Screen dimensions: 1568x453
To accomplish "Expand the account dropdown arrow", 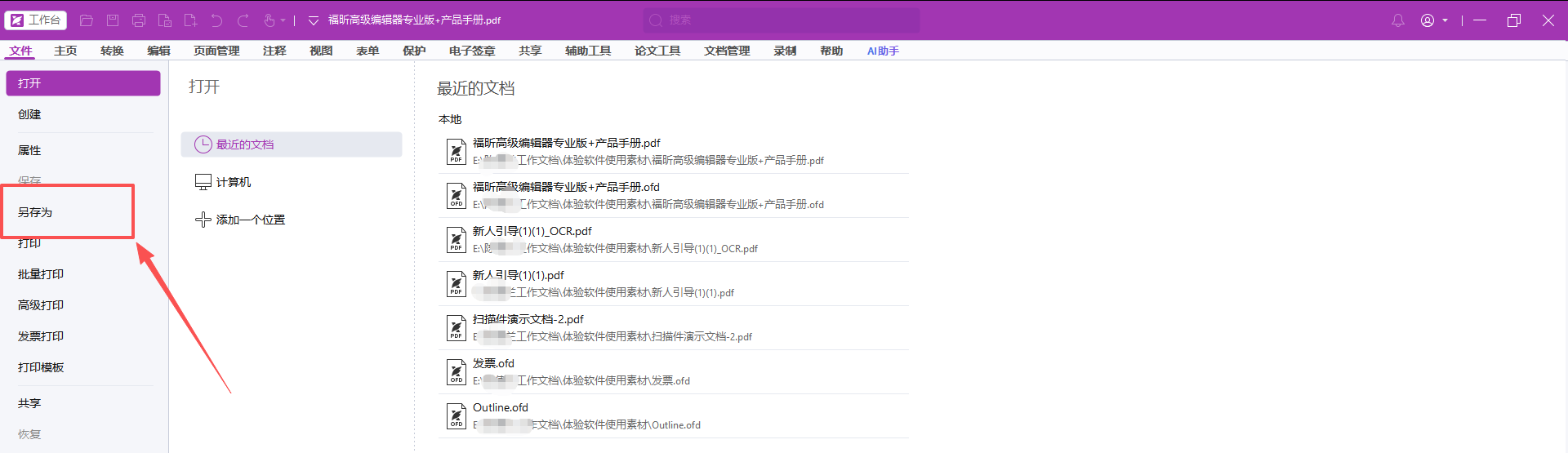I will pos(1445,20).
